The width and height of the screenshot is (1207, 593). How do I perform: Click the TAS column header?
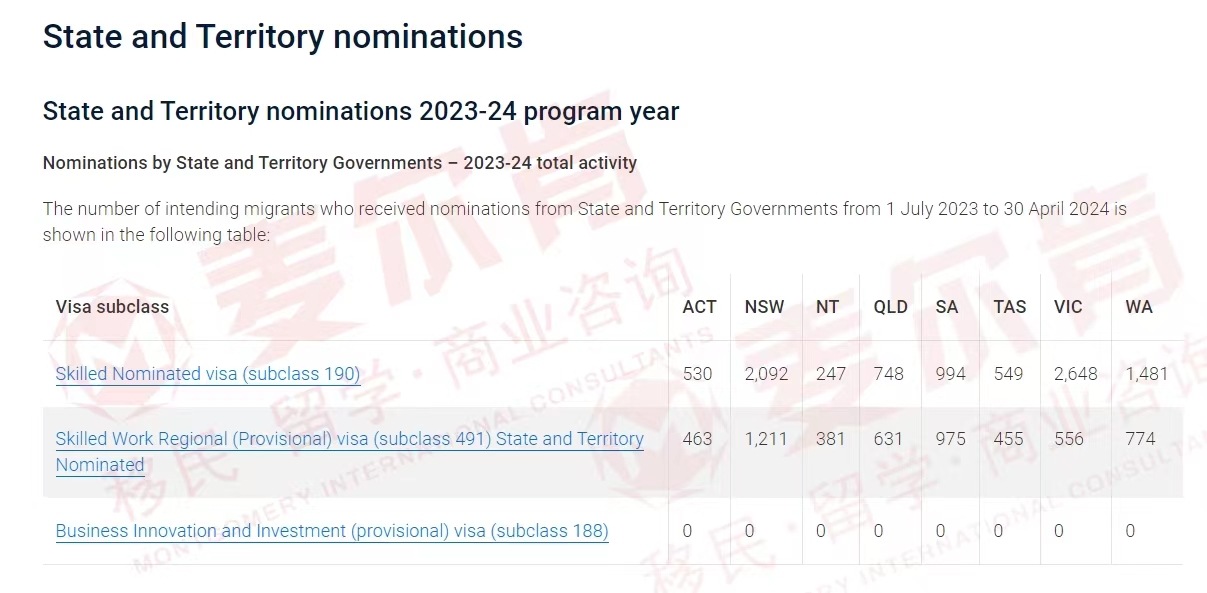(1009, 307)
